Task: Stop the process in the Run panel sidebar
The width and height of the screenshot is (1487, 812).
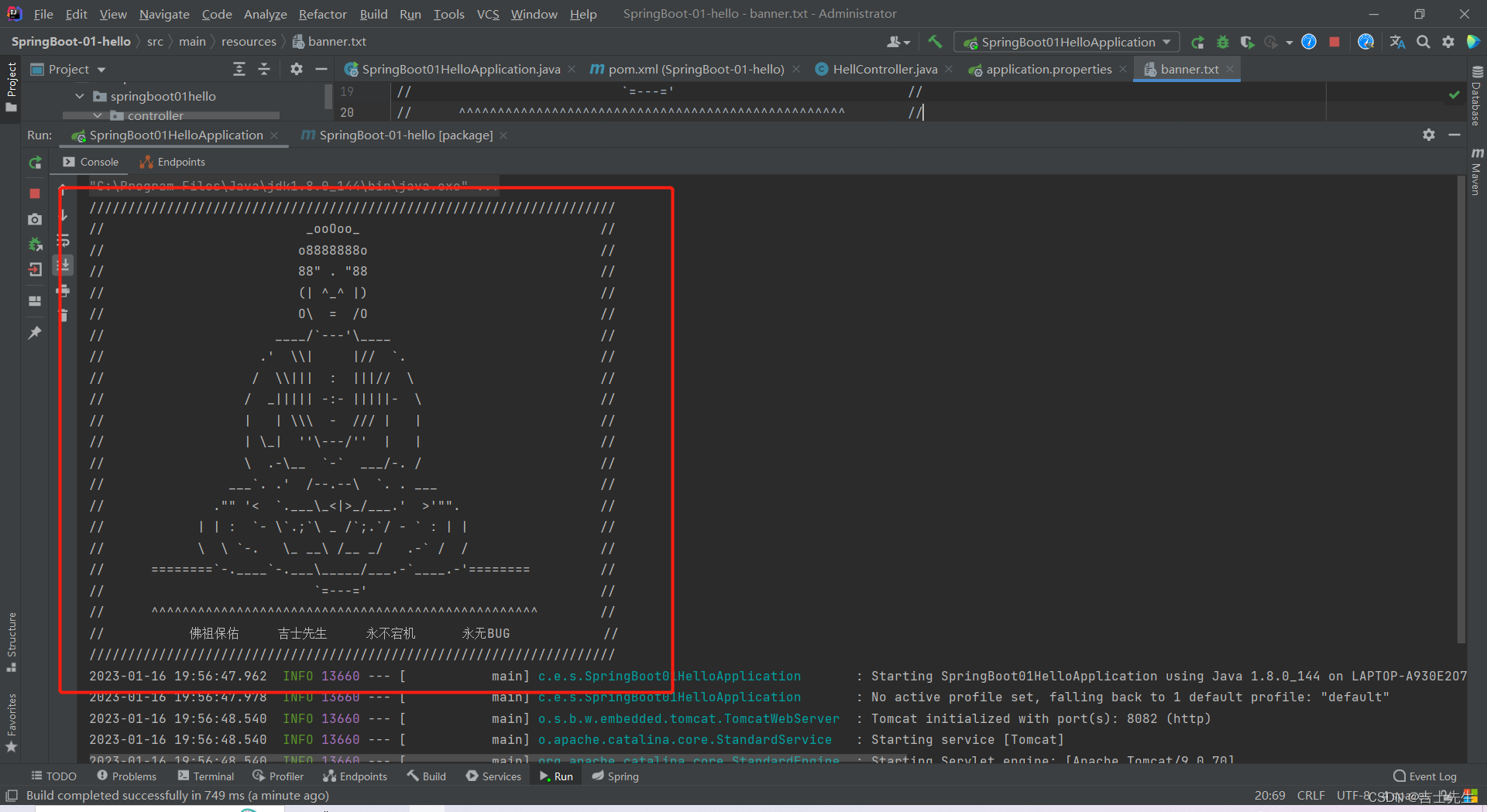Action: click(x=35, y=194)
